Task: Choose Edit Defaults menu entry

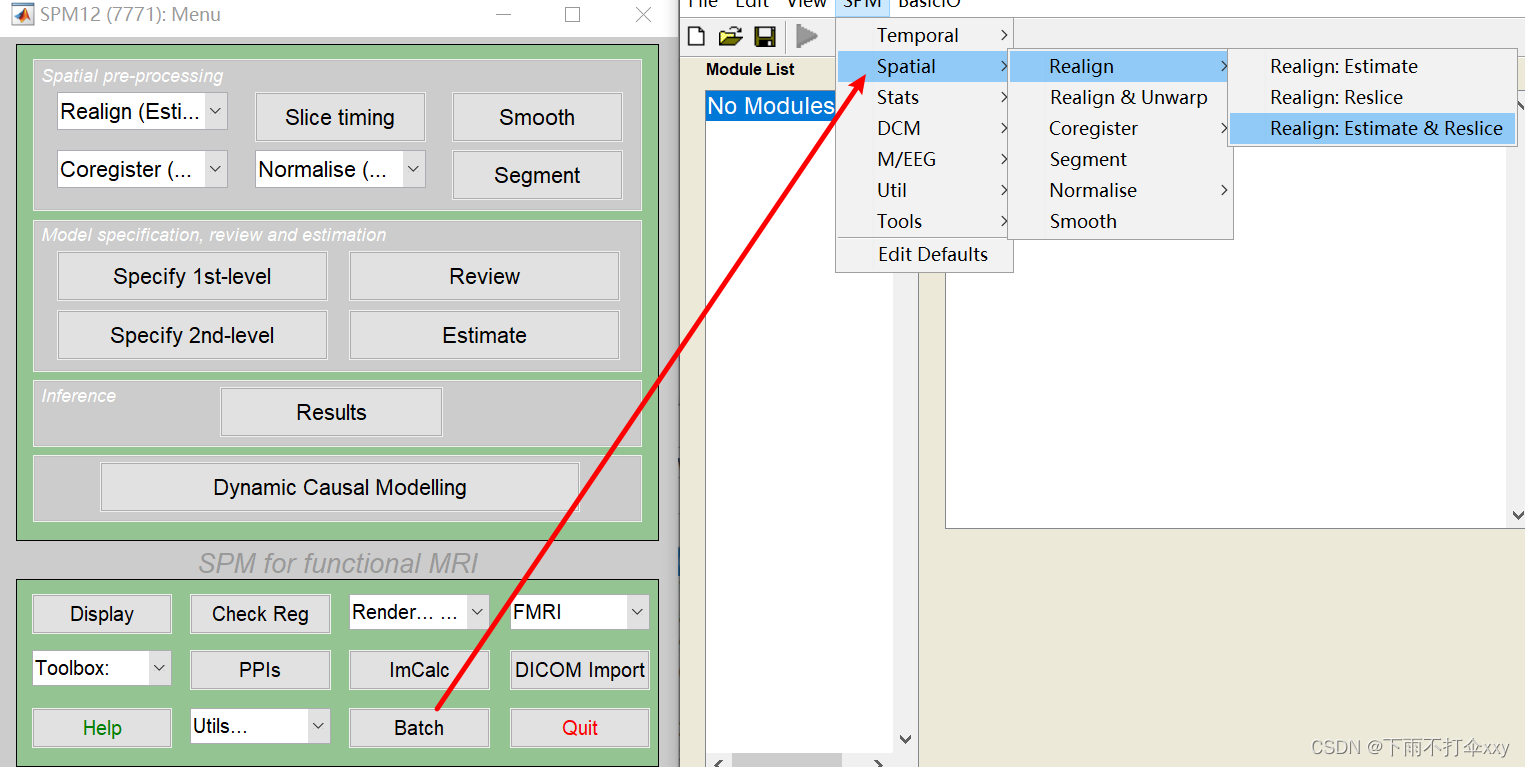Action: (x=924, y=254)
